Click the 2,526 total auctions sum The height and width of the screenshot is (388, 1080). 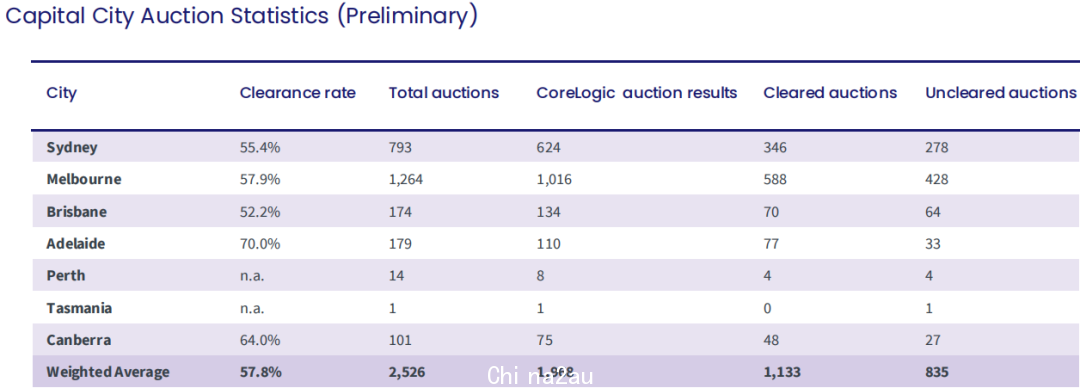point(407,372)
